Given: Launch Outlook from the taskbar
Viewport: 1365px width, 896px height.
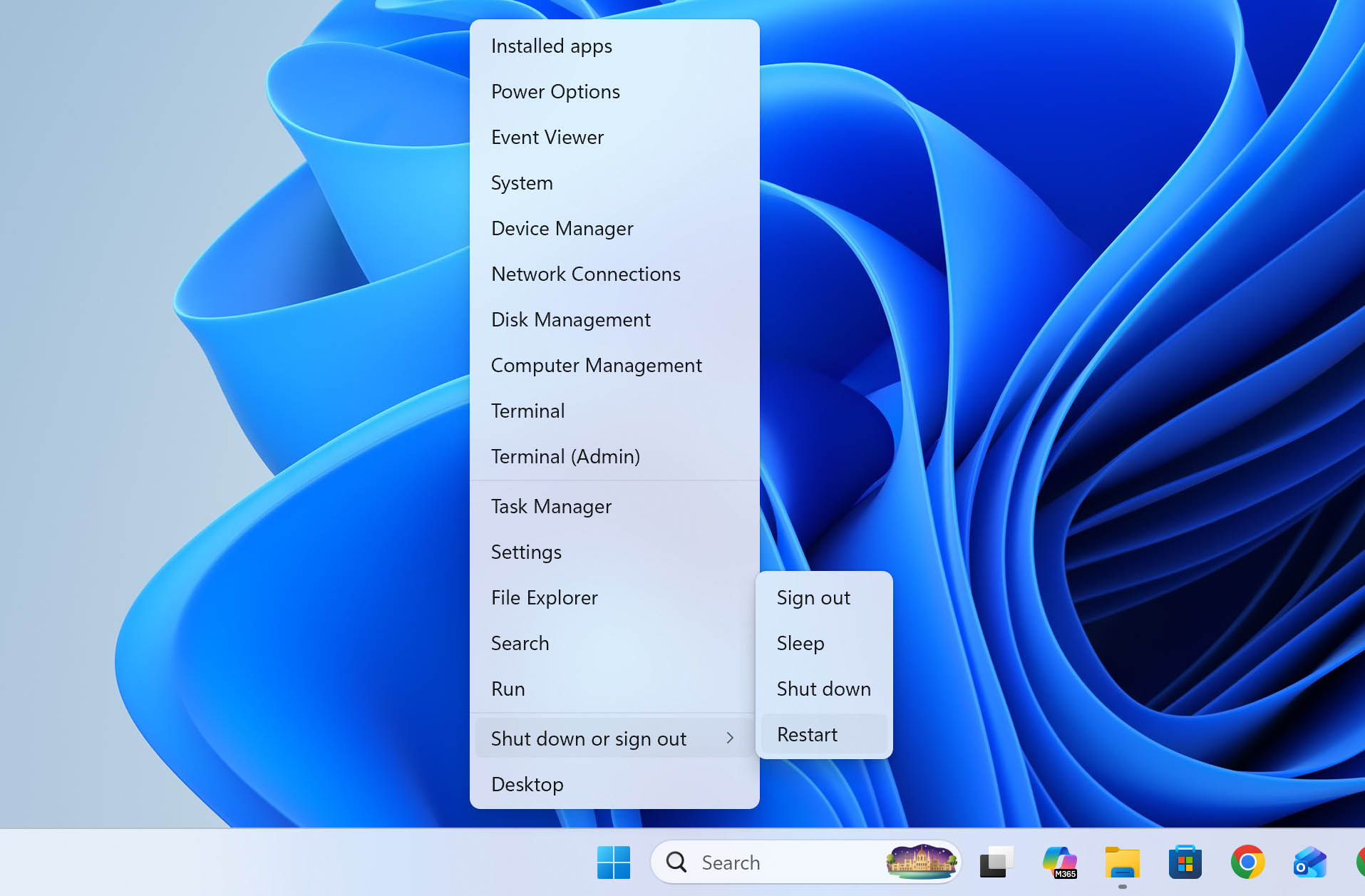Looking at the screenshot, I should coord(1309,861).
